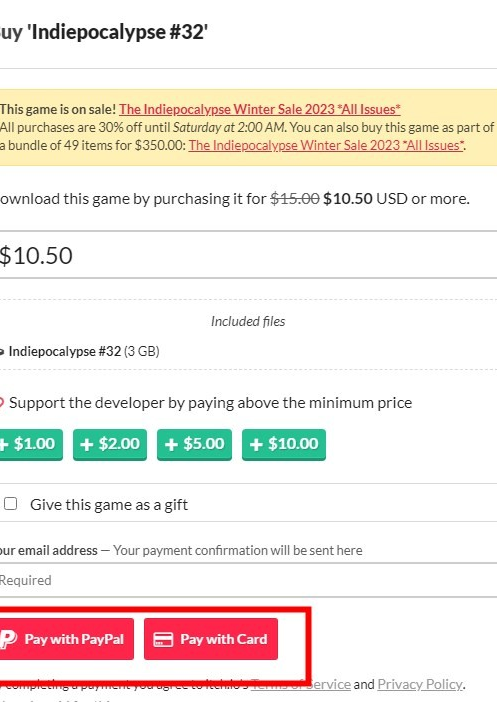Tick the Give this game as a gift checkbox
Screen dimensions: 497x702
[x=10, y=504]
